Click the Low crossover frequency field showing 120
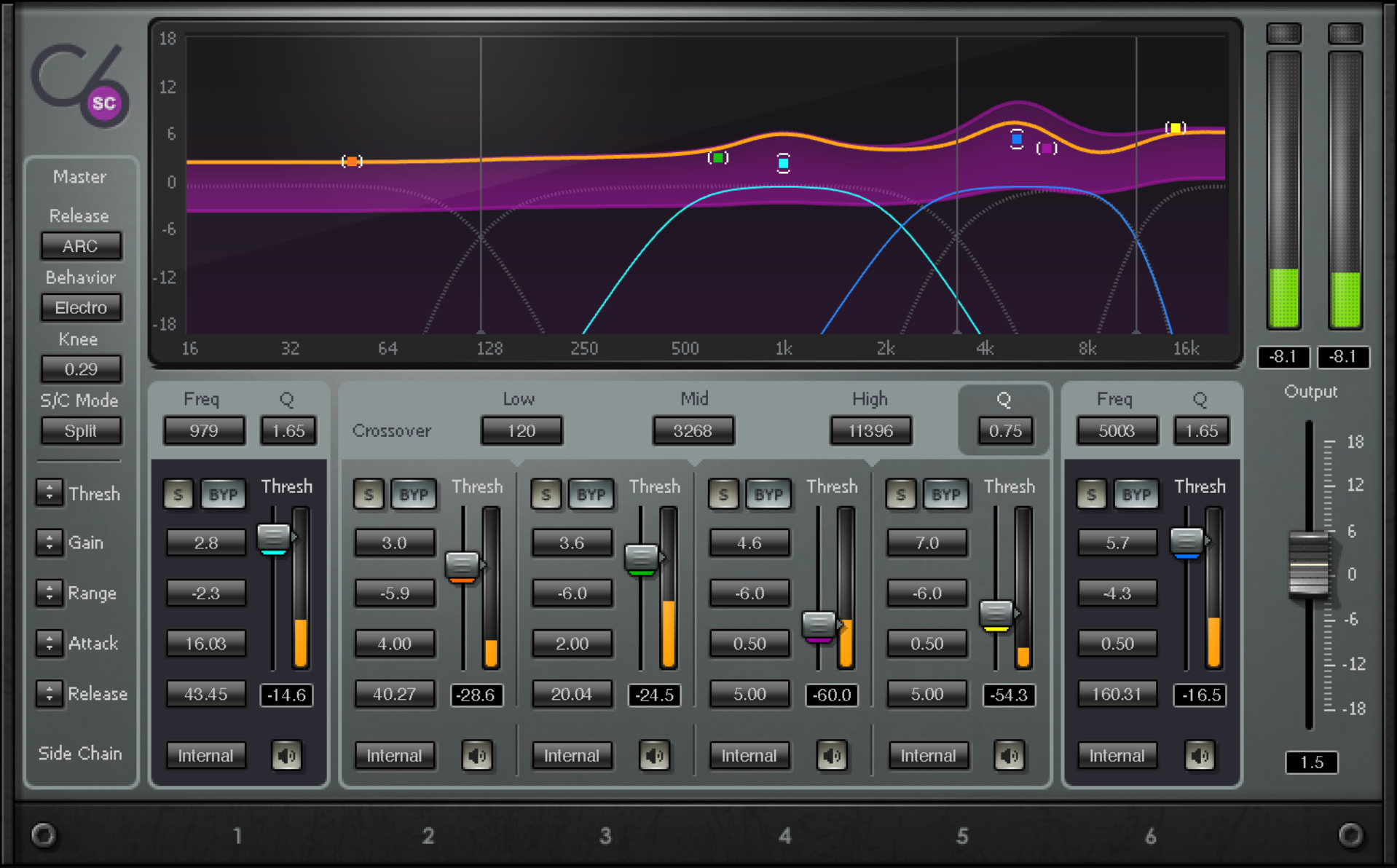 521,430
